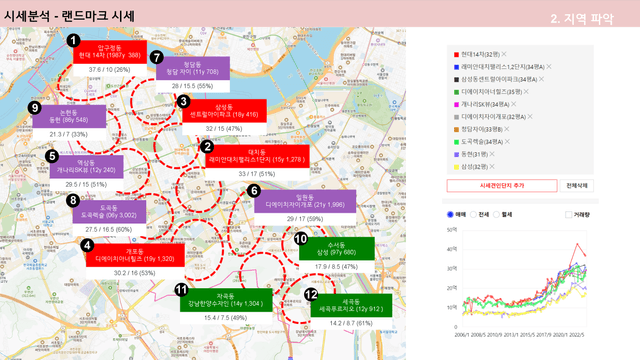Viewport: 640px width, 360px height.
Task: Delete 도곡렉슬(34평A) from the legend
Action: [x=507, y=141]
